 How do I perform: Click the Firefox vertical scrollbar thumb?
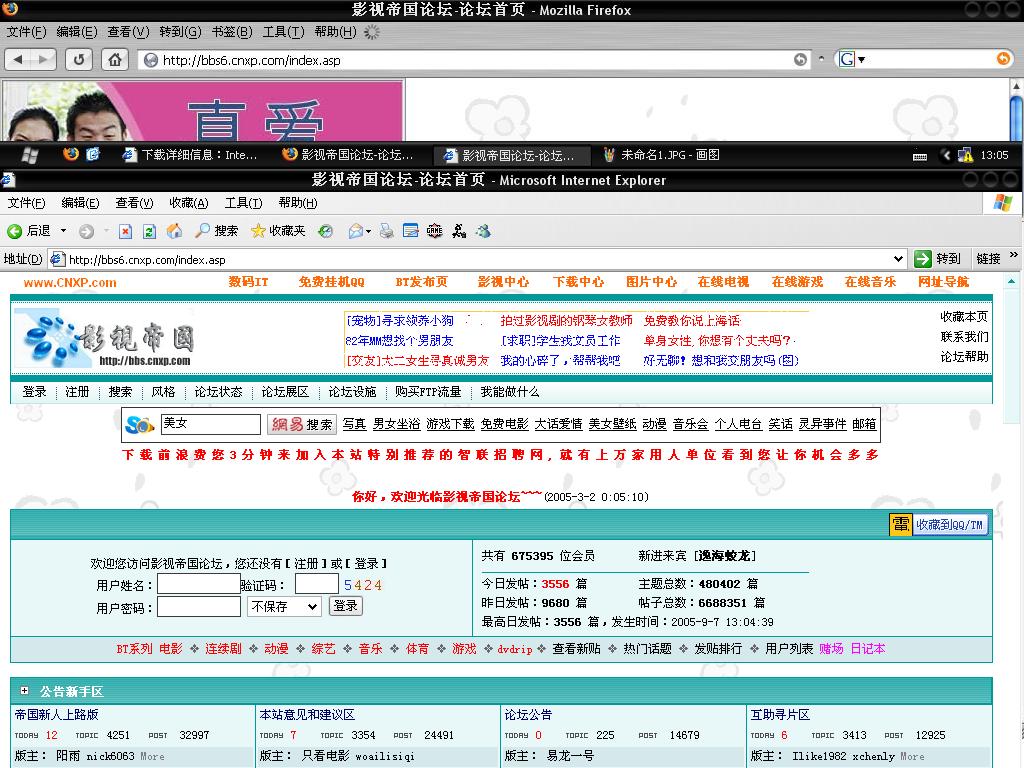point(1016,118)
